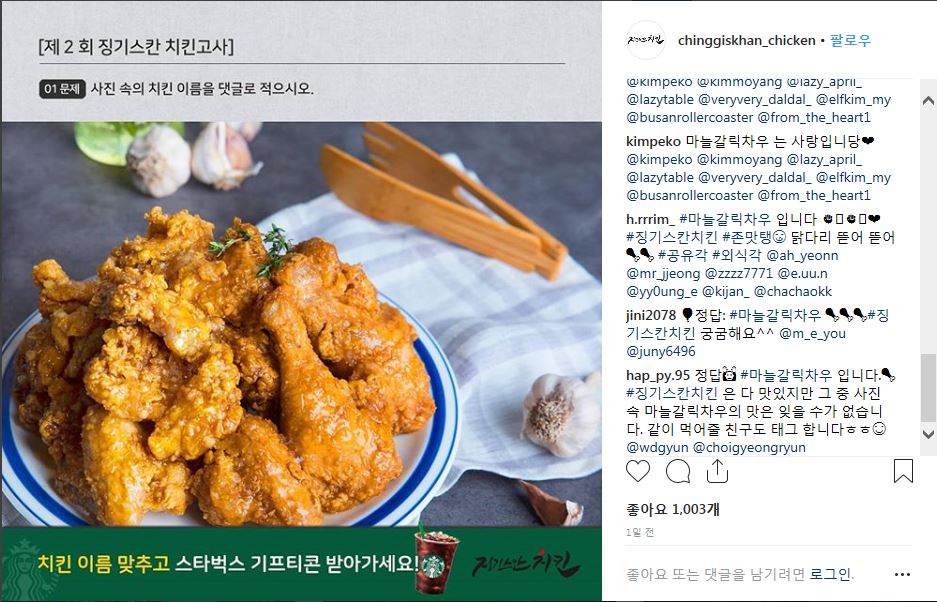Open the chinggiskhan_chicken username link
This screenshot has width=937, height=602.
746,41
